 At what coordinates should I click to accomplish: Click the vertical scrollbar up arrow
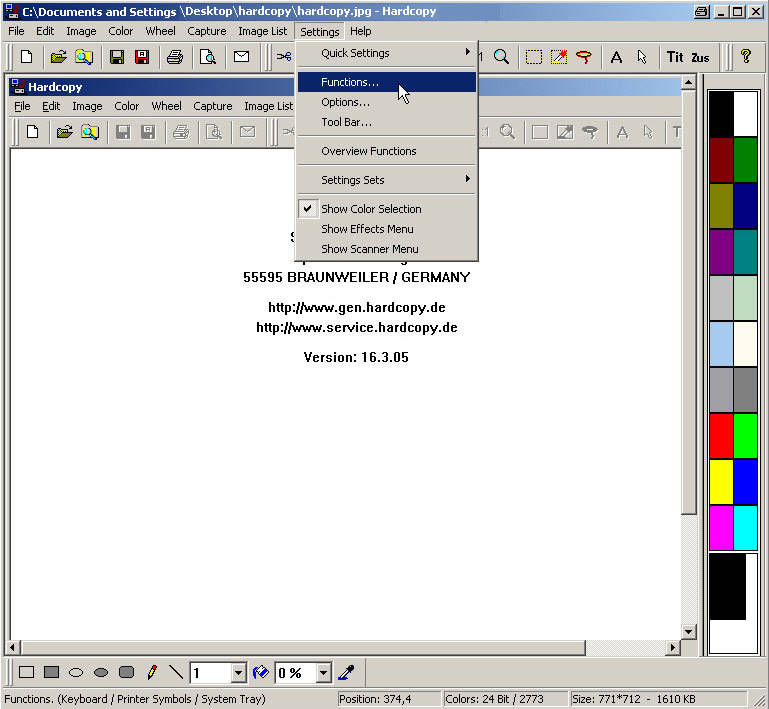[689, 82]
